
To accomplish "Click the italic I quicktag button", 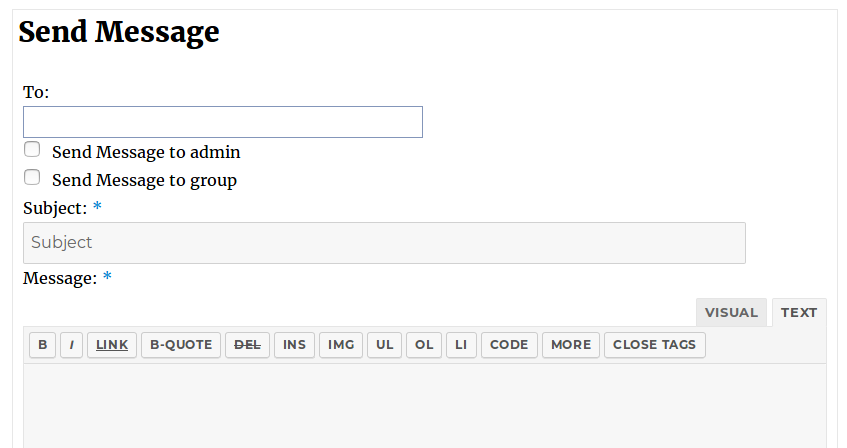I will click(x=71, y=345).
